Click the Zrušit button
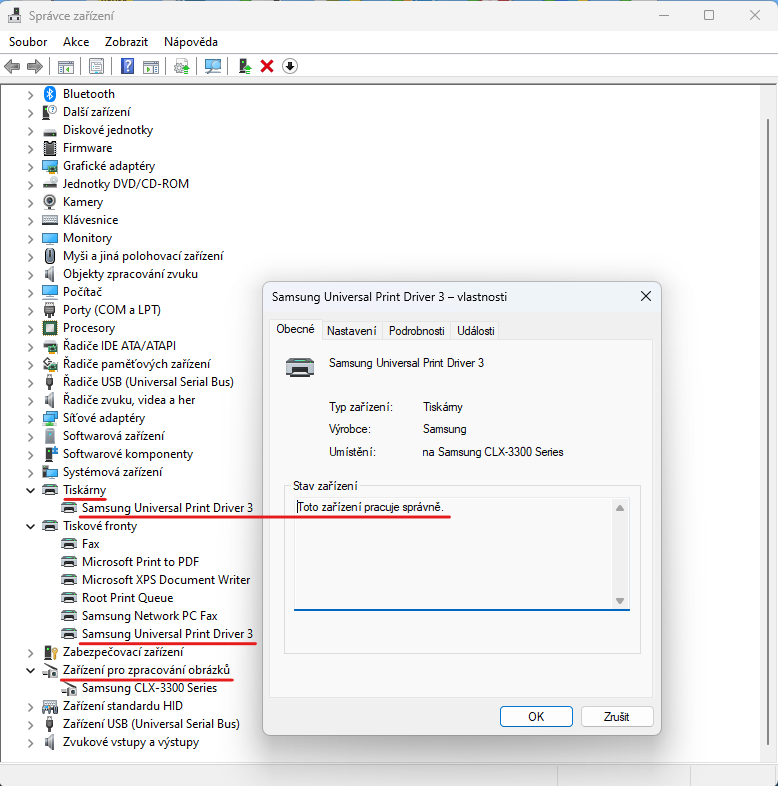Viewport: 778px width, 786px height. [x=617, y=716]
